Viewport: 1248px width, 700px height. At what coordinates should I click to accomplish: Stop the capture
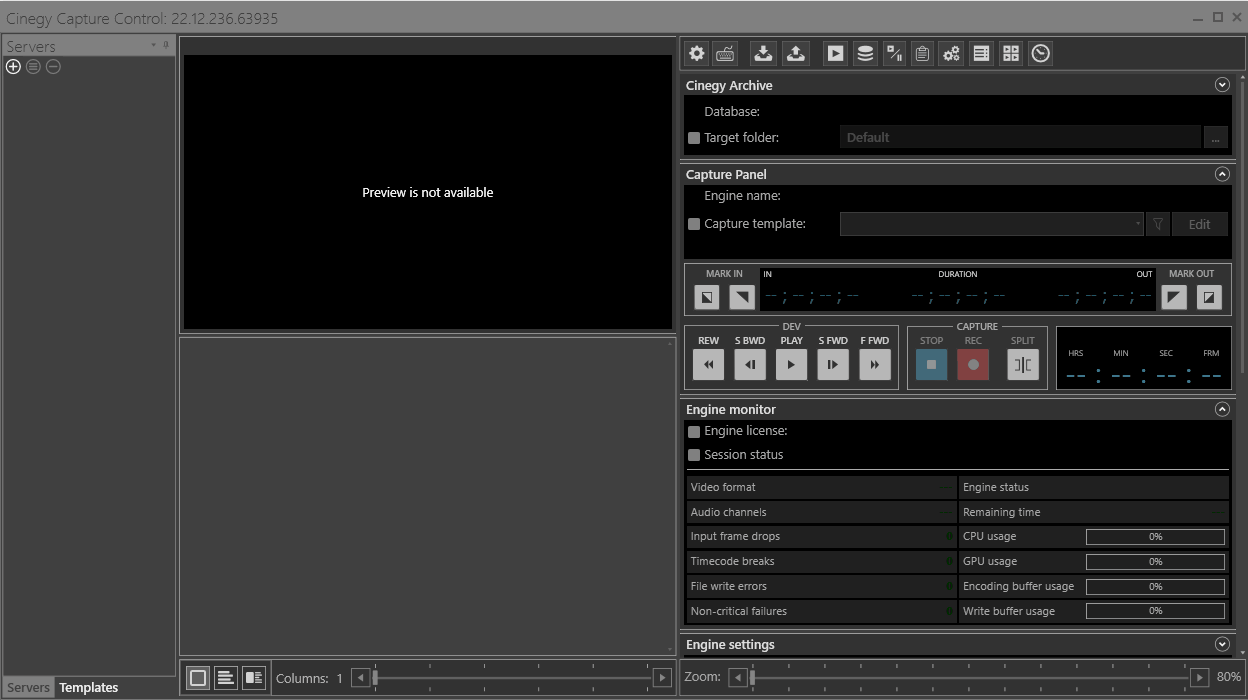point(931,365)
